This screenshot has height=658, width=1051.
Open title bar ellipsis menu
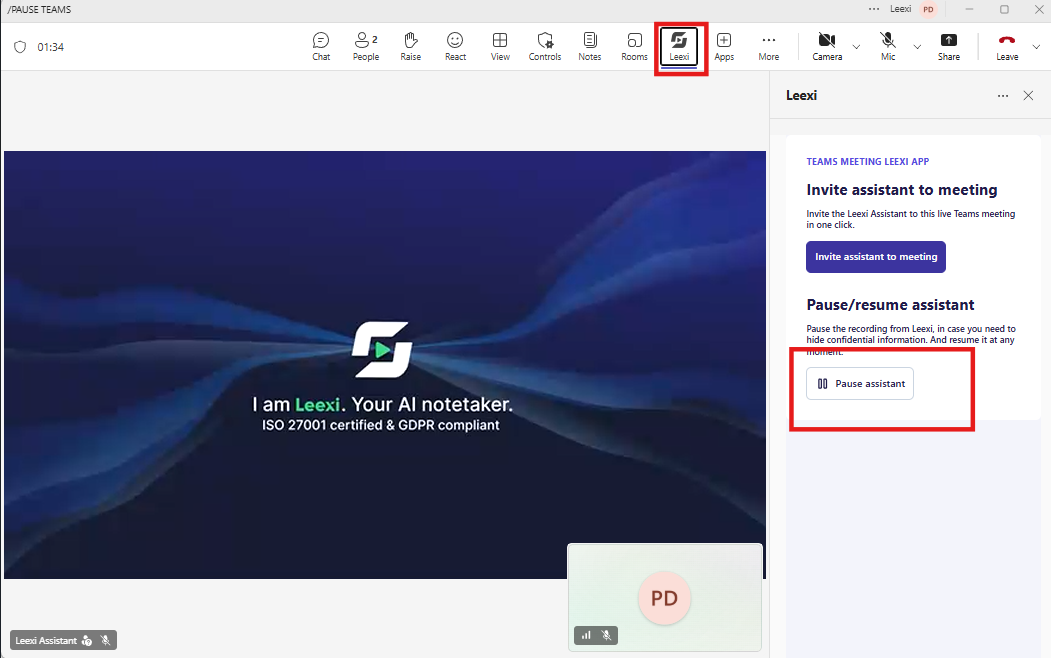[x=874, y=9]
